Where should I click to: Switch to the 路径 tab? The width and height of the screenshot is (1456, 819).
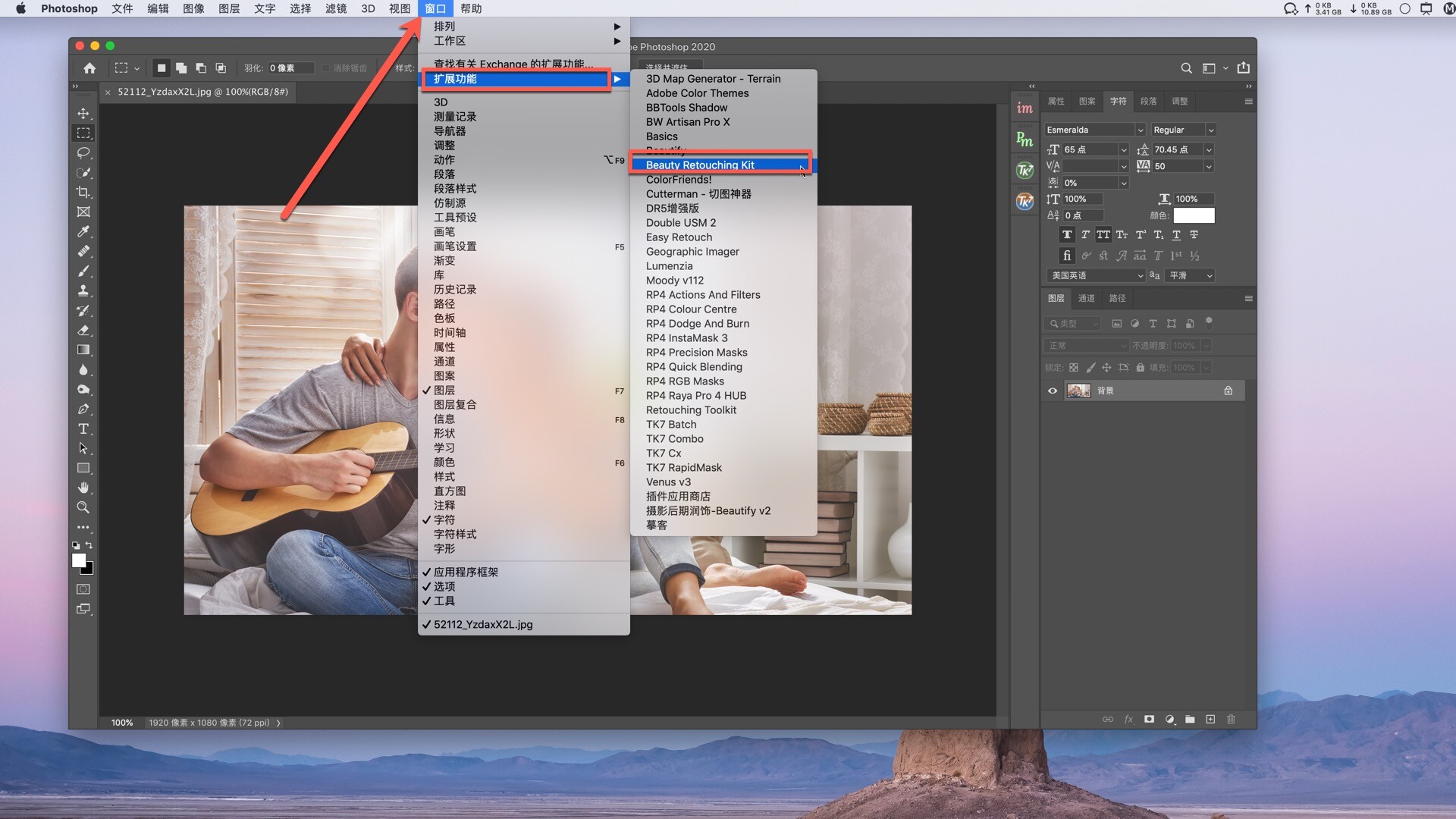click(x=1118, y=299)
